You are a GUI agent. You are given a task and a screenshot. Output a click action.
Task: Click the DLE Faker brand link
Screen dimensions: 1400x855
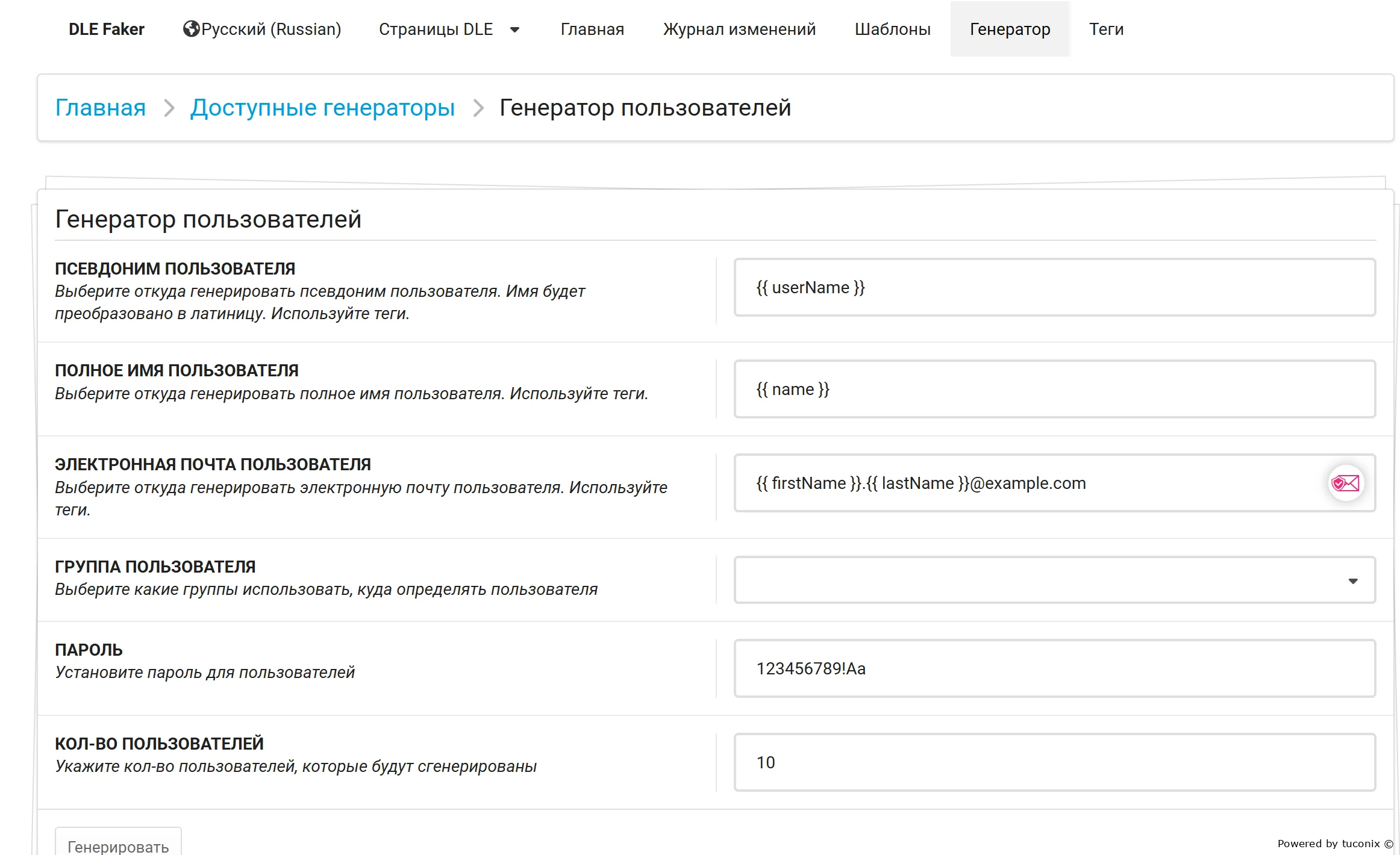coord(107,29)
